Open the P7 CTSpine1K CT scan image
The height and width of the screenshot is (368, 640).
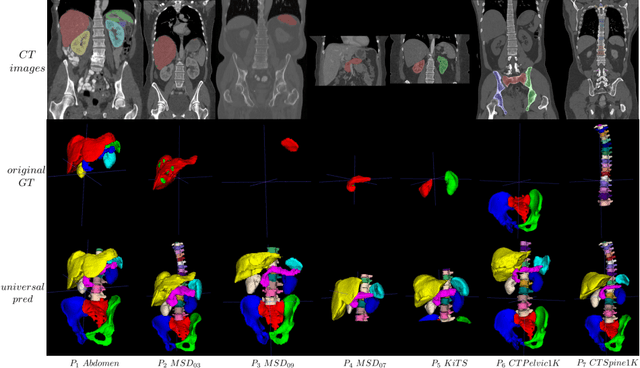point(601,59)
